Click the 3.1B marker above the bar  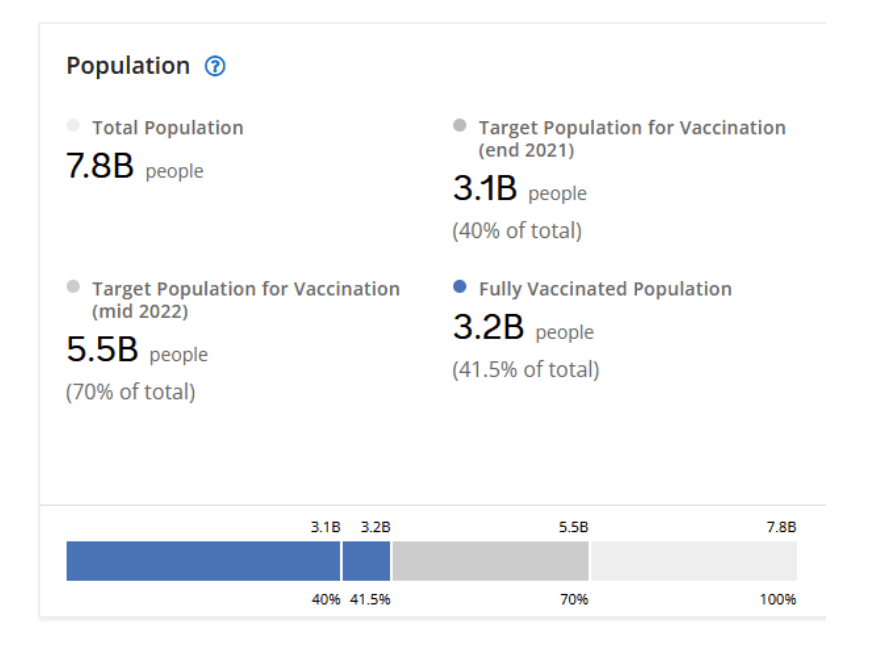tap(326, 527)
